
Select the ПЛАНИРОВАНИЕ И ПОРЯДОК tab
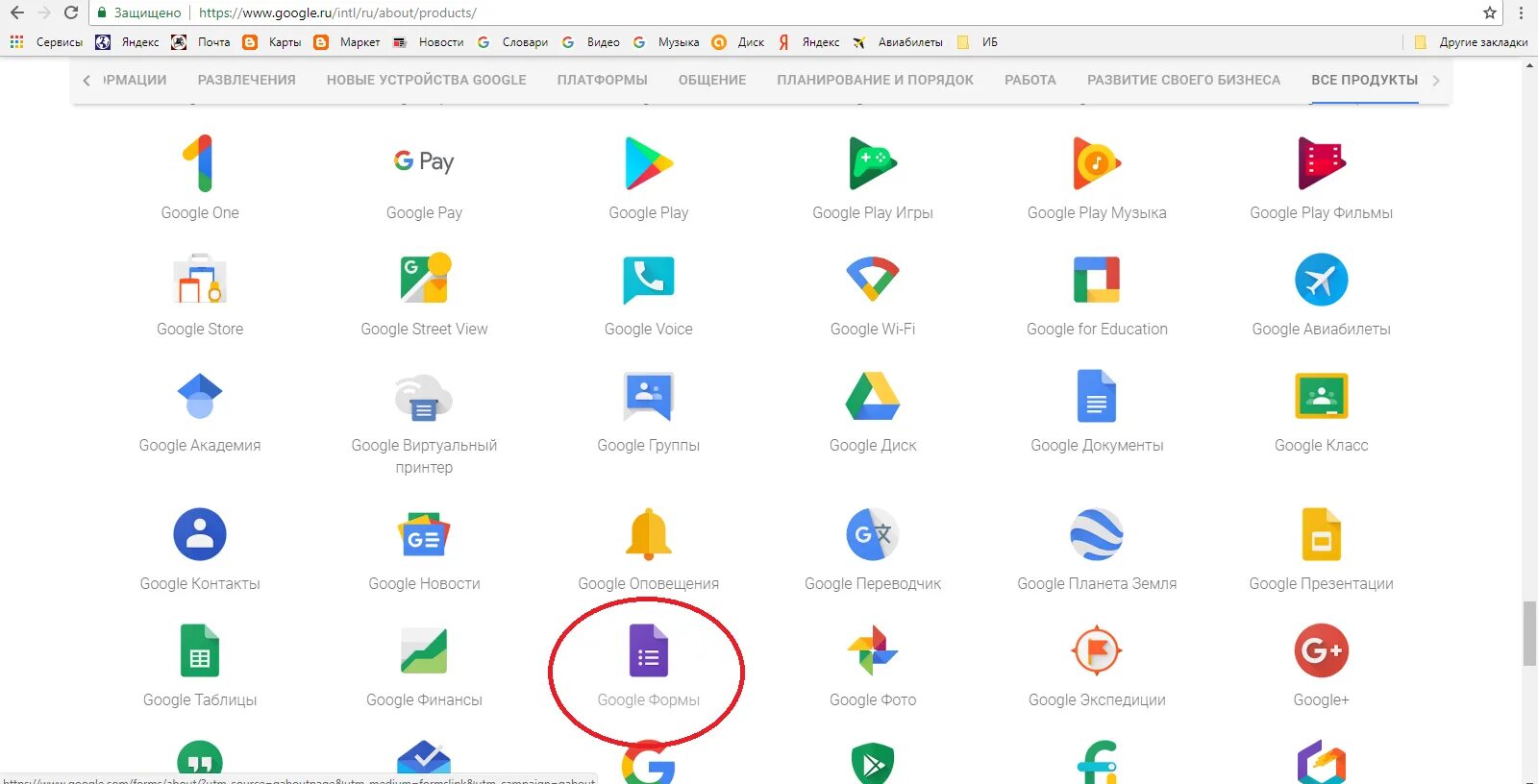click(876, 80)
